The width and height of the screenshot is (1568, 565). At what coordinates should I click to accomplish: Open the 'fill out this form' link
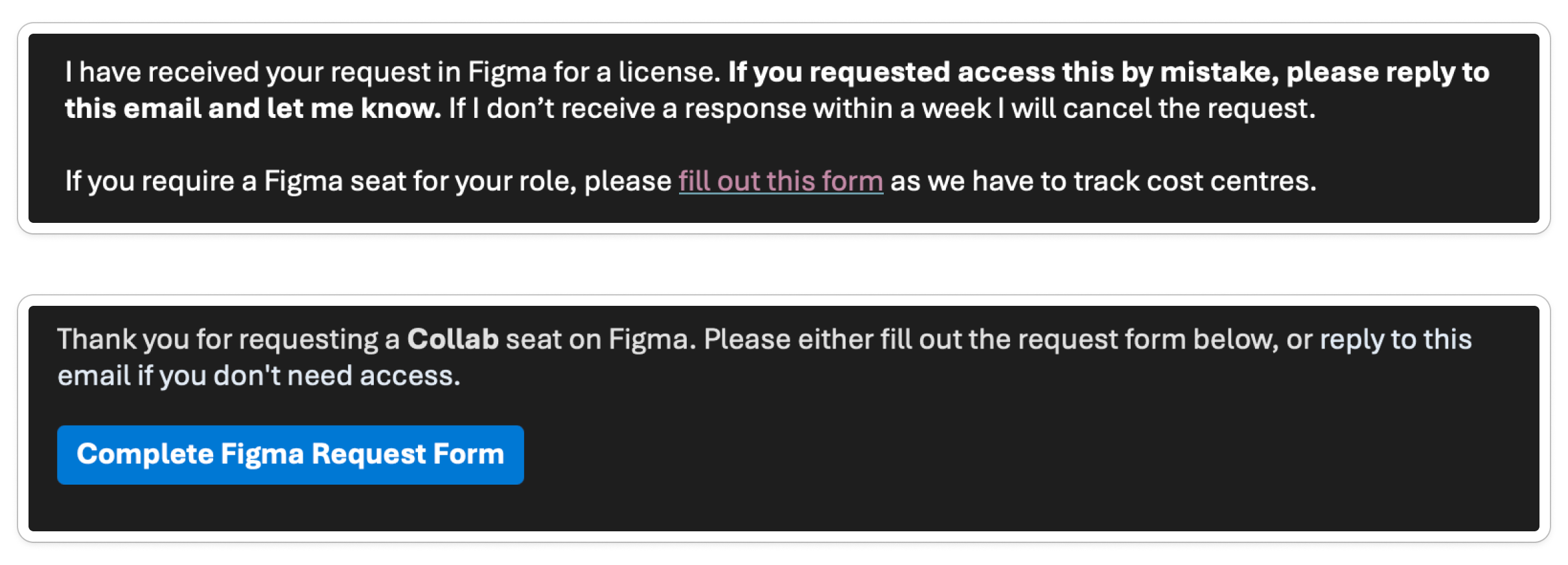click(x=781, y=181)
